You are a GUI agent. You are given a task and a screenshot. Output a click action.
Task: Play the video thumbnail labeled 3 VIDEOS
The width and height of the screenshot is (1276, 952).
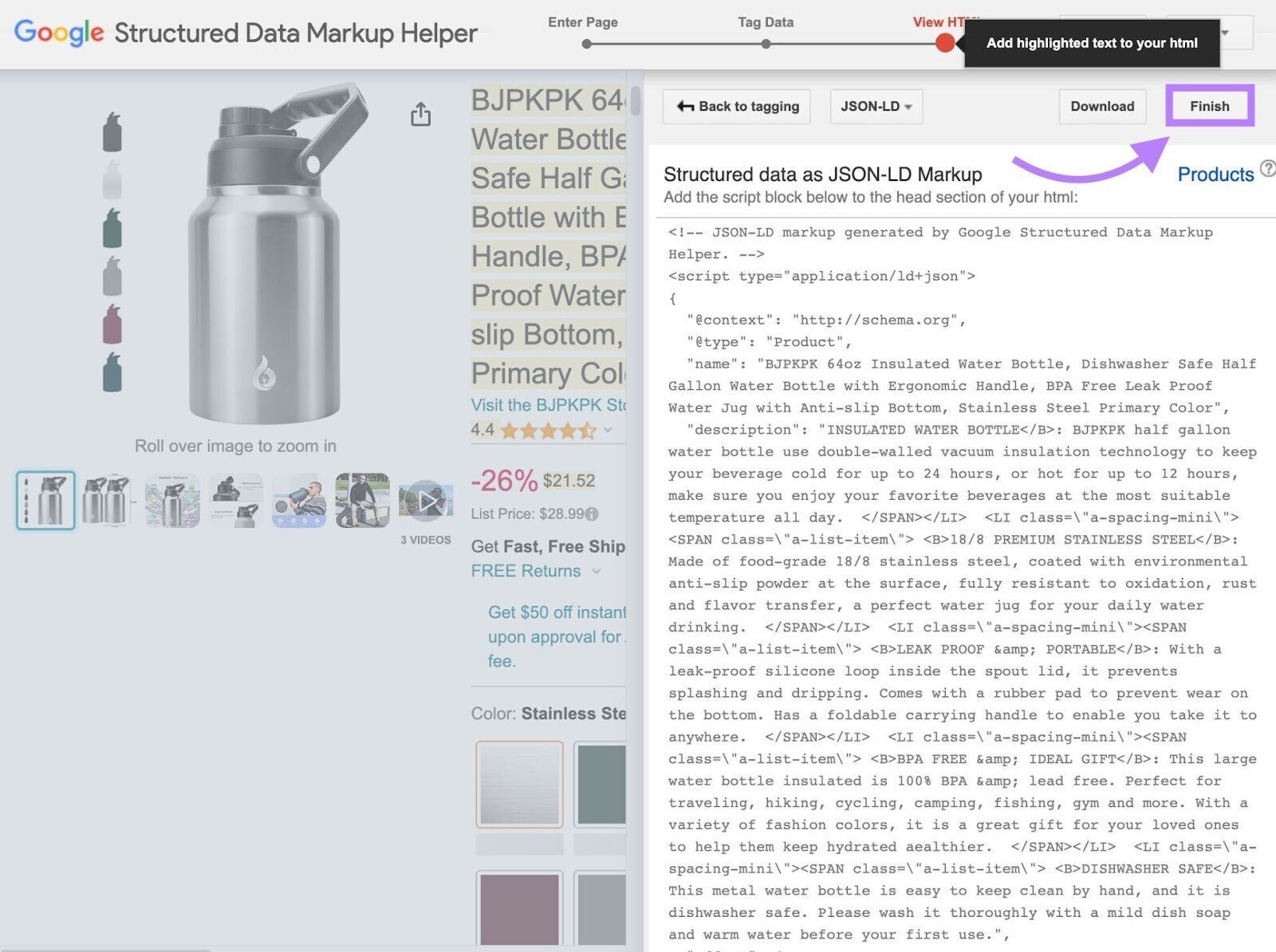click(426, 500)
